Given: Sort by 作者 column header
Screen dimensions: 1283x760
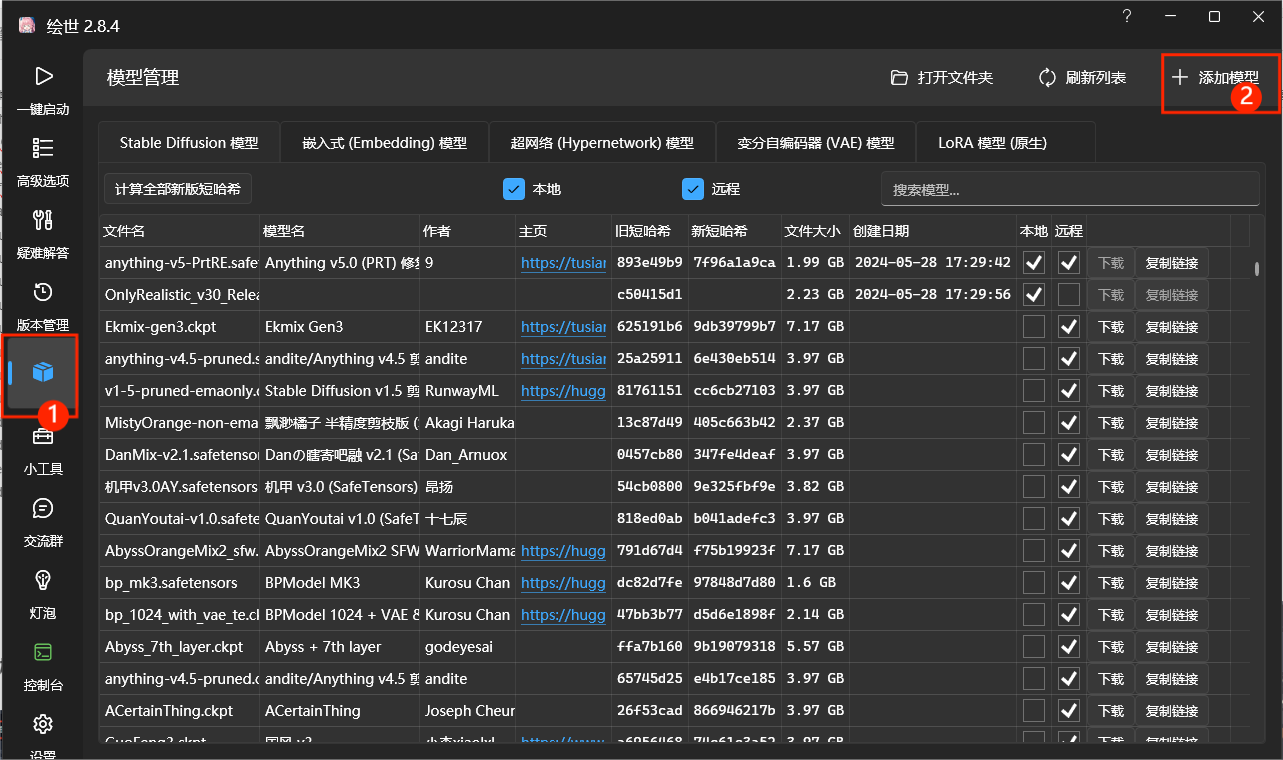Looking at the screenshot, I should tap(467, 231).
